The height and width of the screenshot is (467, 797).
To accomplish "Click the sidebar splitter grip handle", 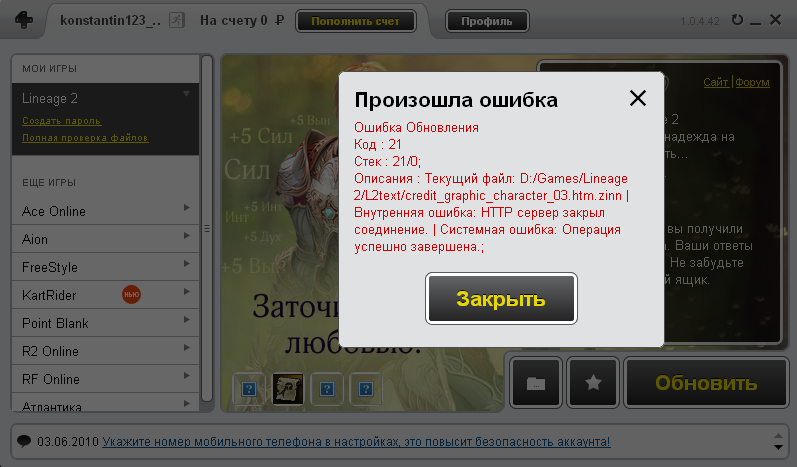I will [207, 229].
